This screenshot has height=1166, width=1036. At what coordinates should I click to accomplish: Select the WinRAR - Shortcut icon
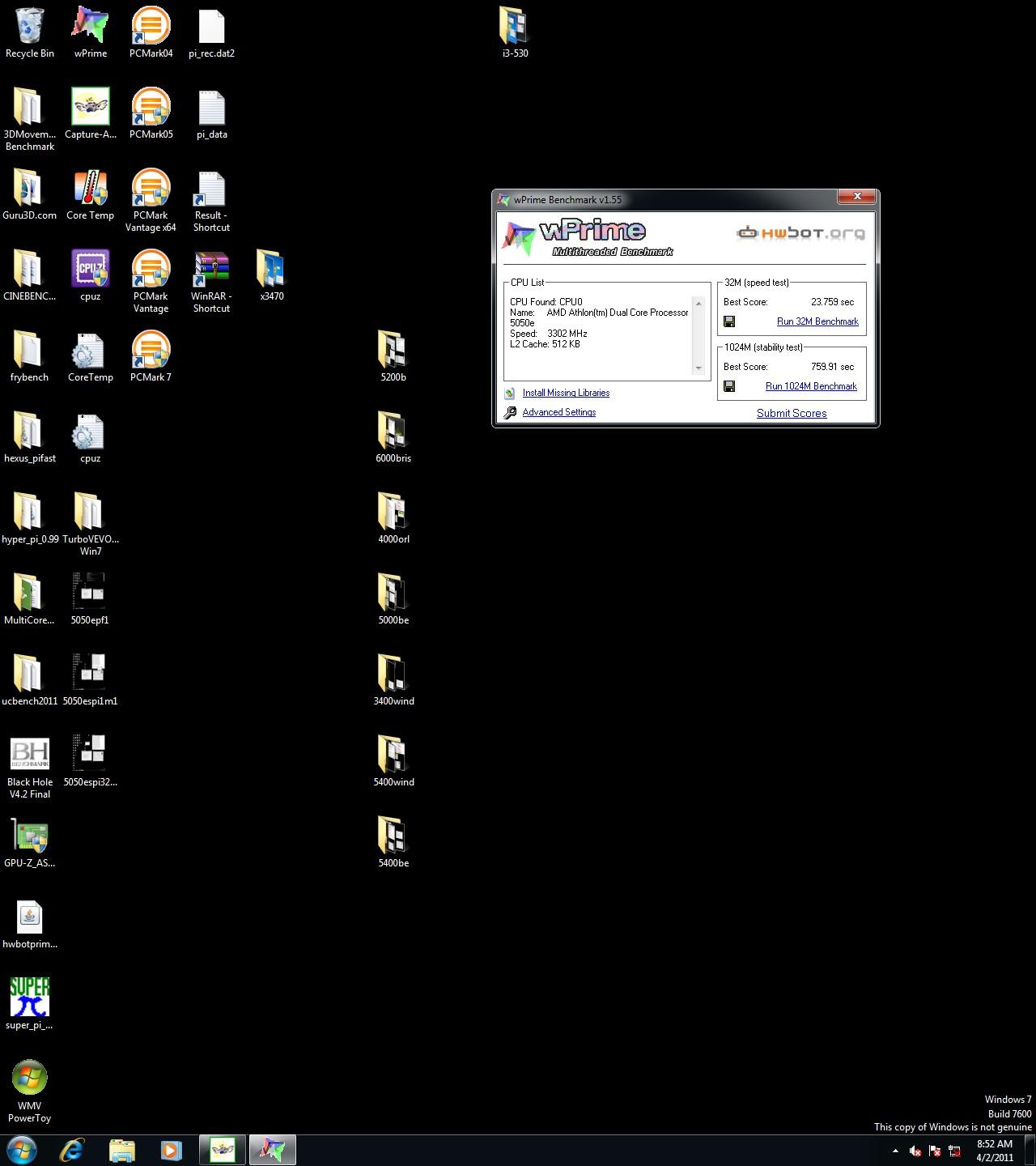(211, 270)
